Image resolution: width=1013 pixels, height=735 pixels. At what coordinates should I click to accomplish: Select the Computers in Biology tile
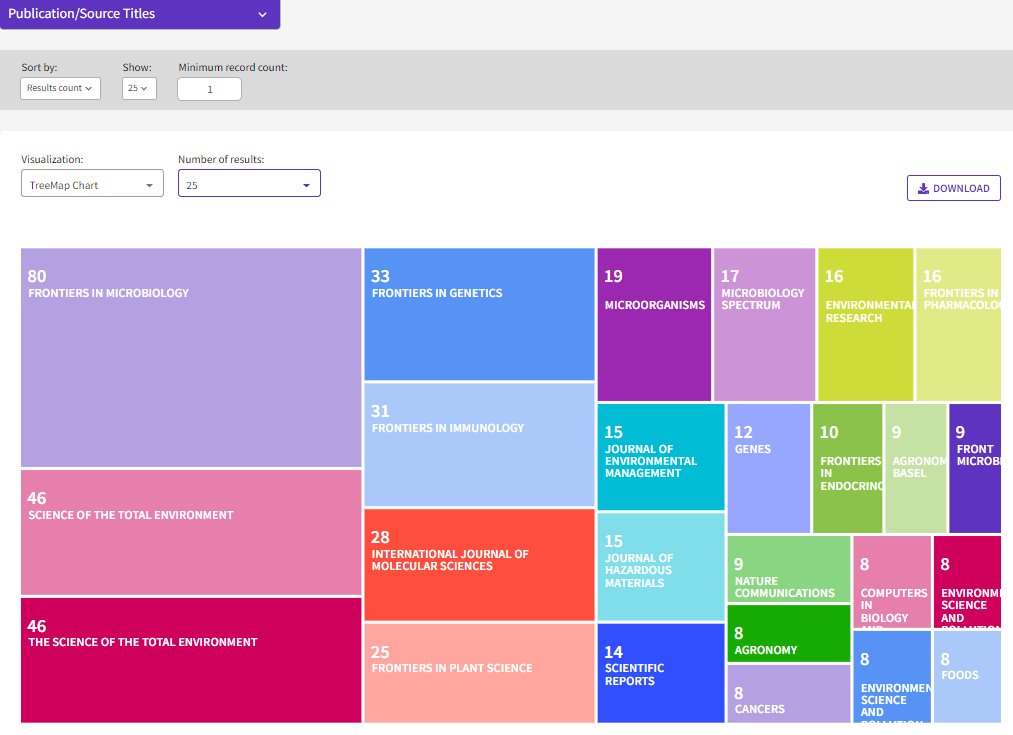click(892, 581)
